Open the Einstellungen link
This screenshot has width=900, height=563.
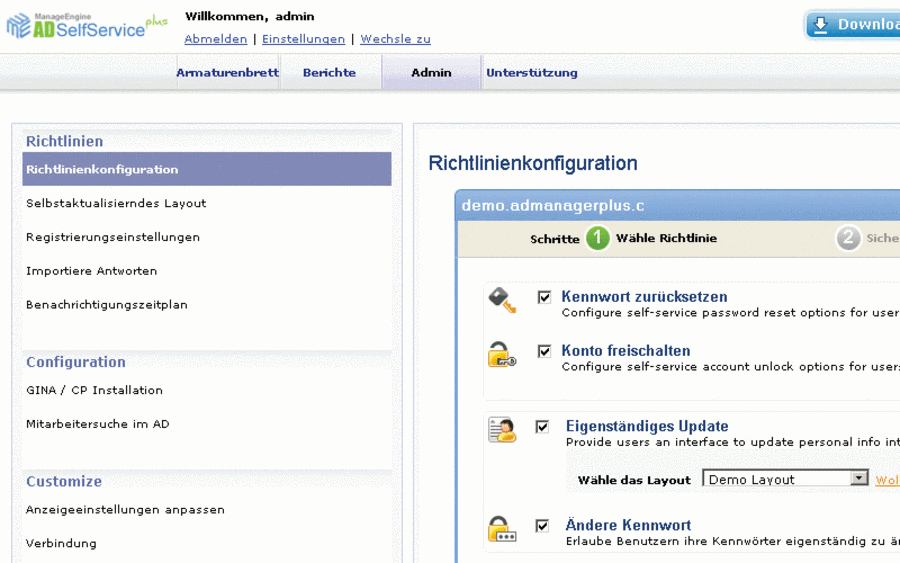tap(304, 39)
